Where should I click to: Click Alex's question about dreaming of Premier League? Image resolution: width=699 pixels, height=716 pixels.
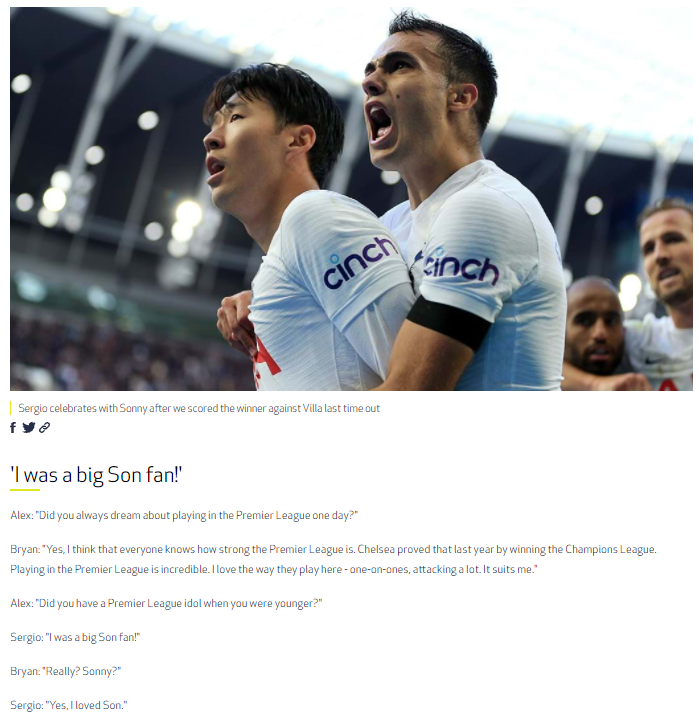click(x=184, y=516)
